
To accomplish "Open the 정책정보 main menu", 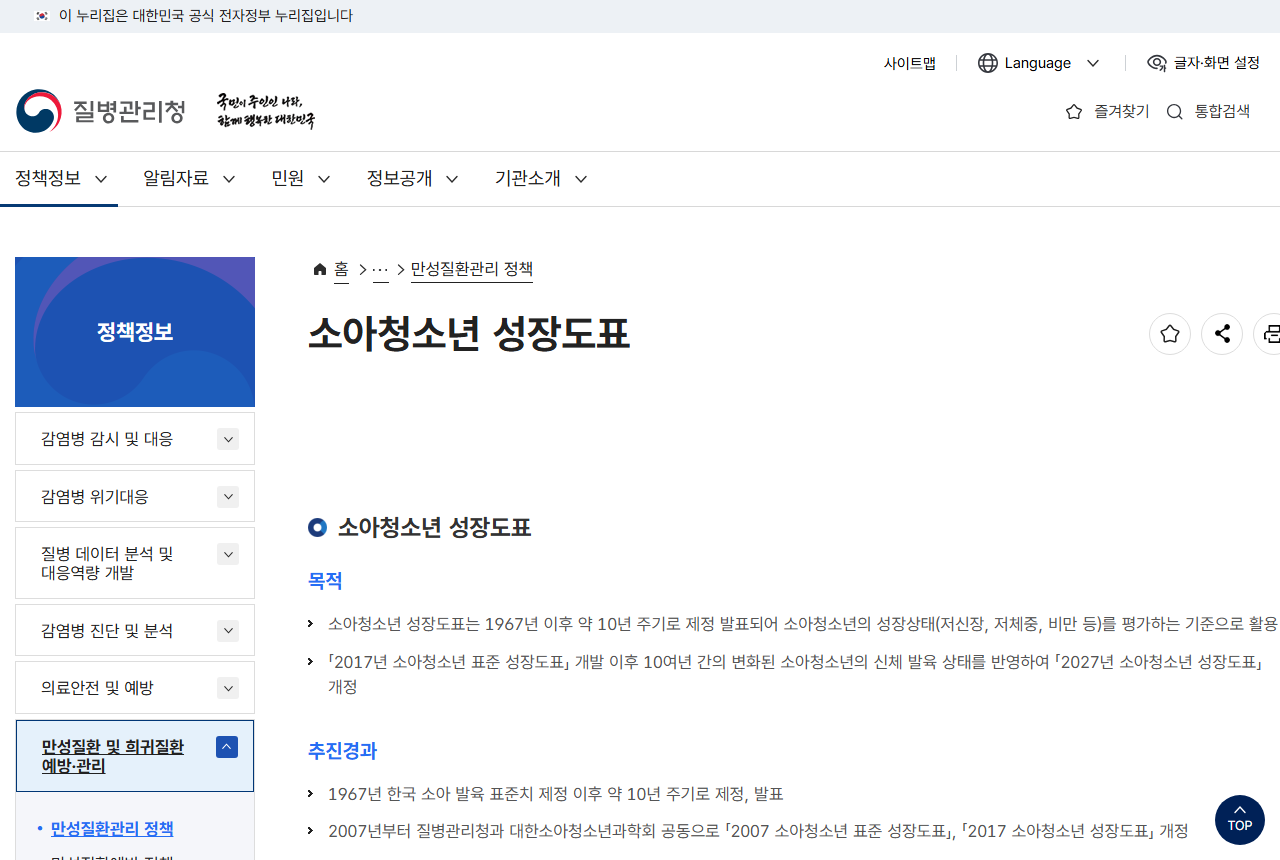I will click(60, 179).
